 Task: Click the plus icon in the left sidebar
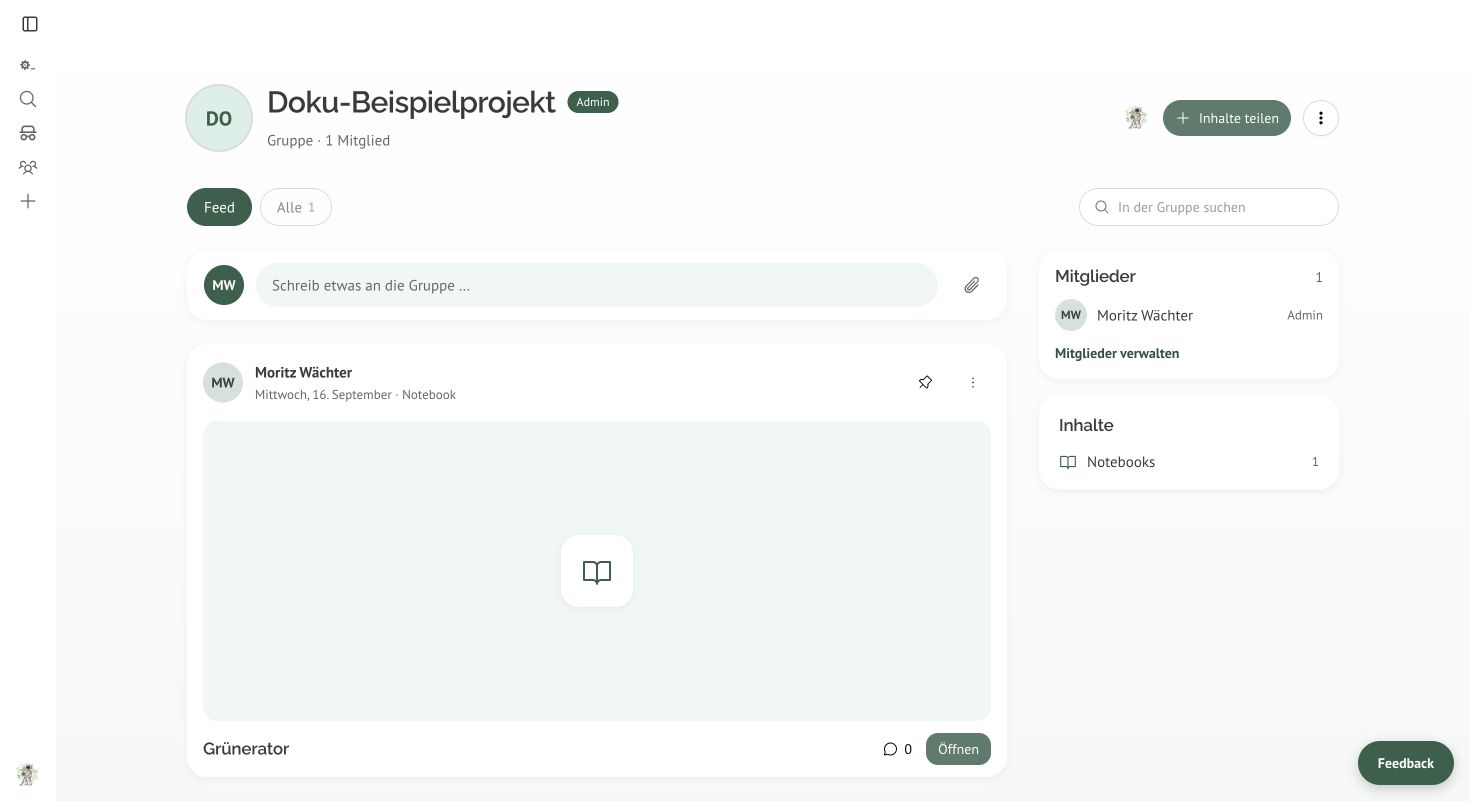tap(28, 201)
